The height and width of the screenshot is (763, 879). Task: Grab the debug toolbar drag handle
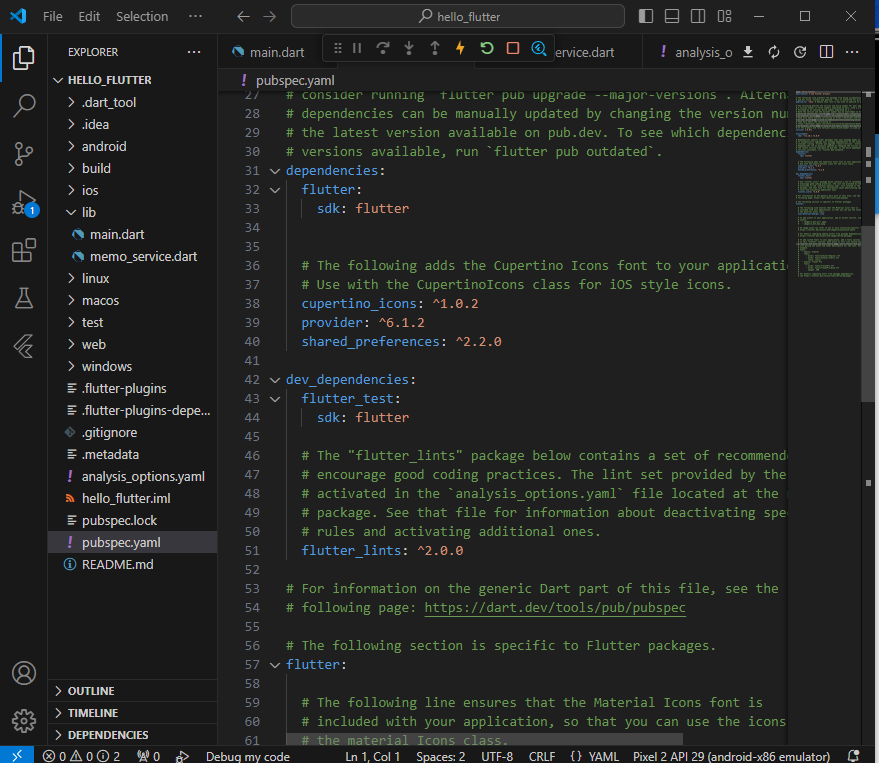coord(337,49)
